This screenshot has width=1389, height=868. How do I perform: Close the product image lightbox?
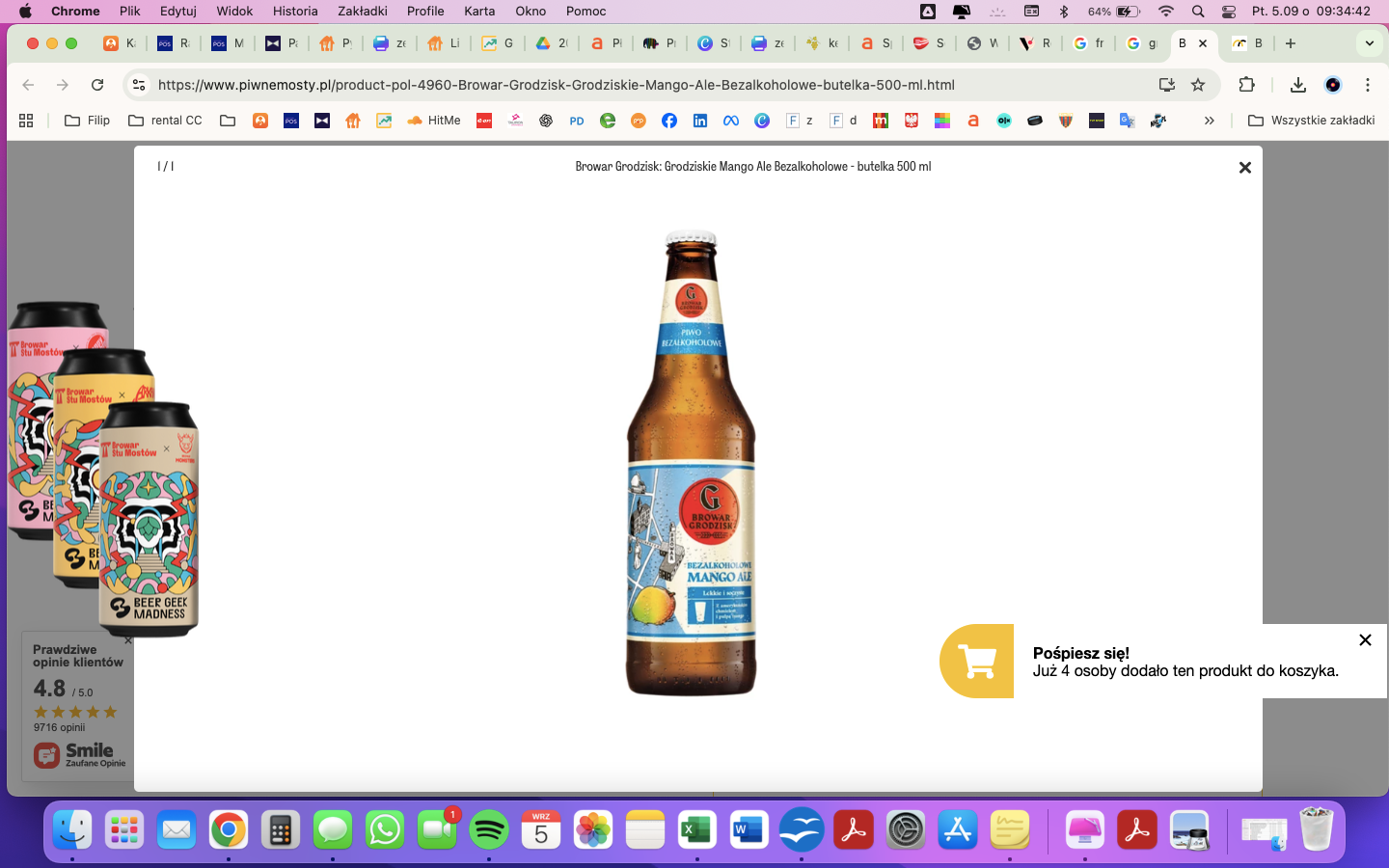1244,168
